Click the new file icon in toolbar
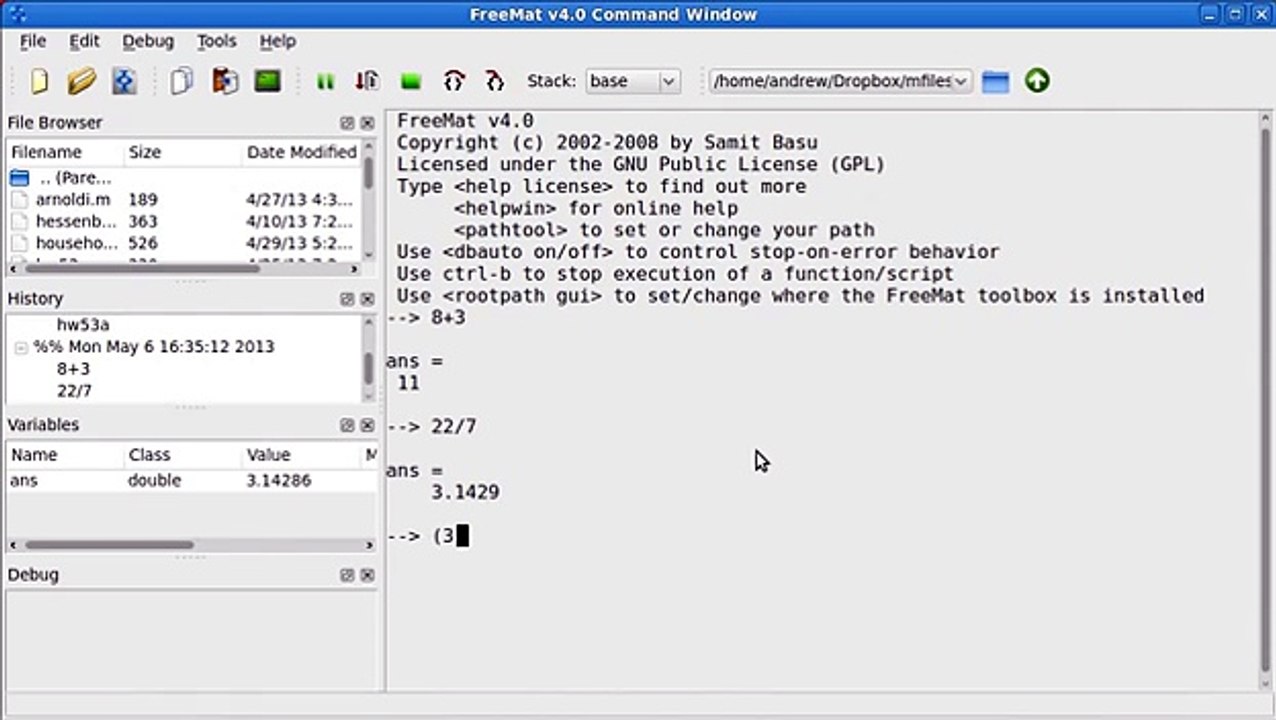Image resolution: width=1276 pixels, height=720 pixels. click(39, 81)
